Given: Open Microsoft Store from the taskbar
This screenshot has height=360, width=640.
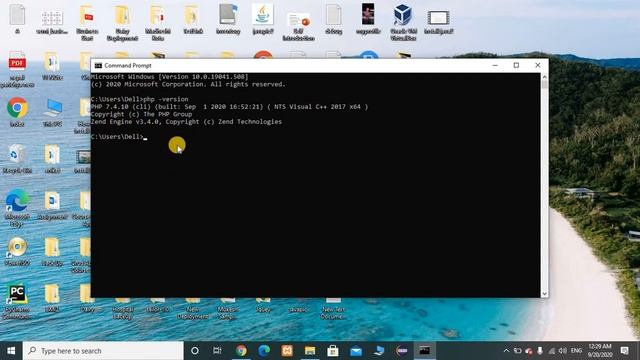Looking at the screenshot, I should pos(333,351).
